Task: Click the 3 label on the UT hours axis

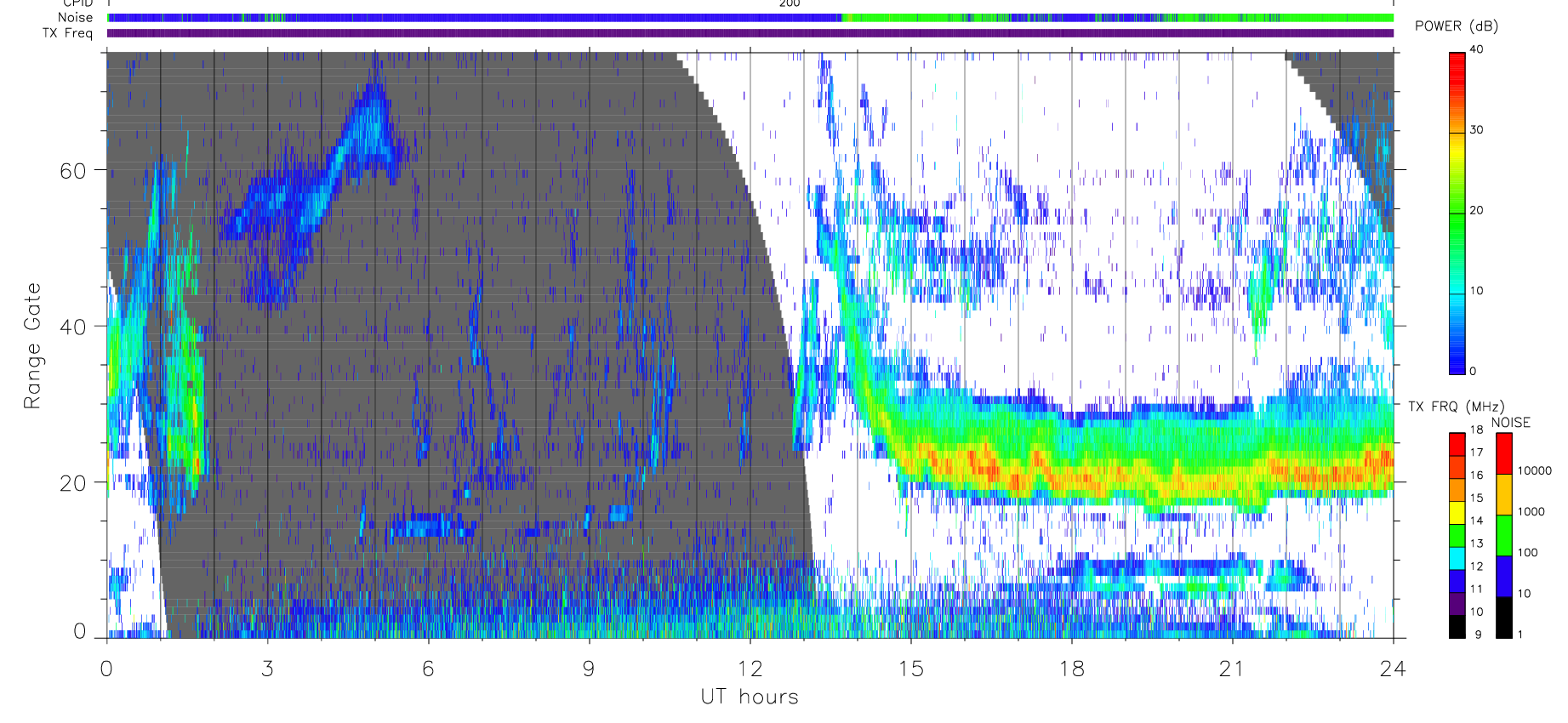Action: click(268, 669)
